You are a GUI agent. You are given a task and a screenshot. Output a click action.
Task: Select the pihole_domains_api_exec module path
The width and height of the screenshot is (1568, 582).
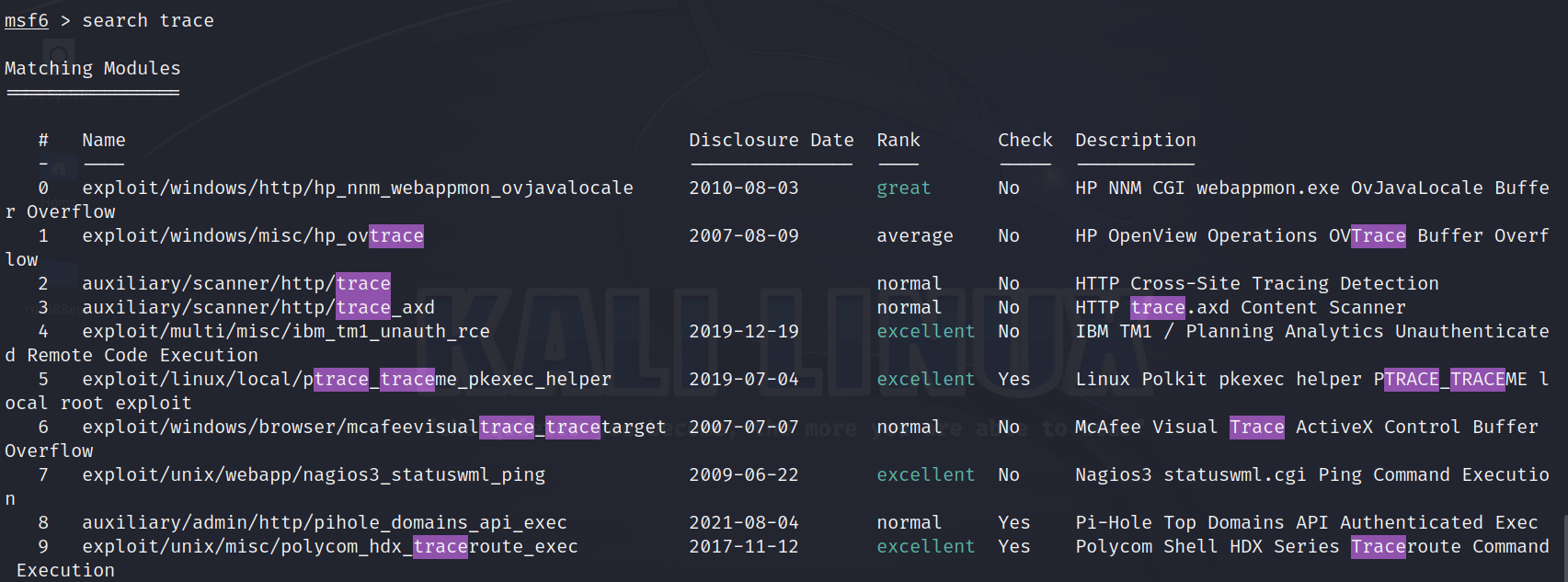click(x=325, y=522)
